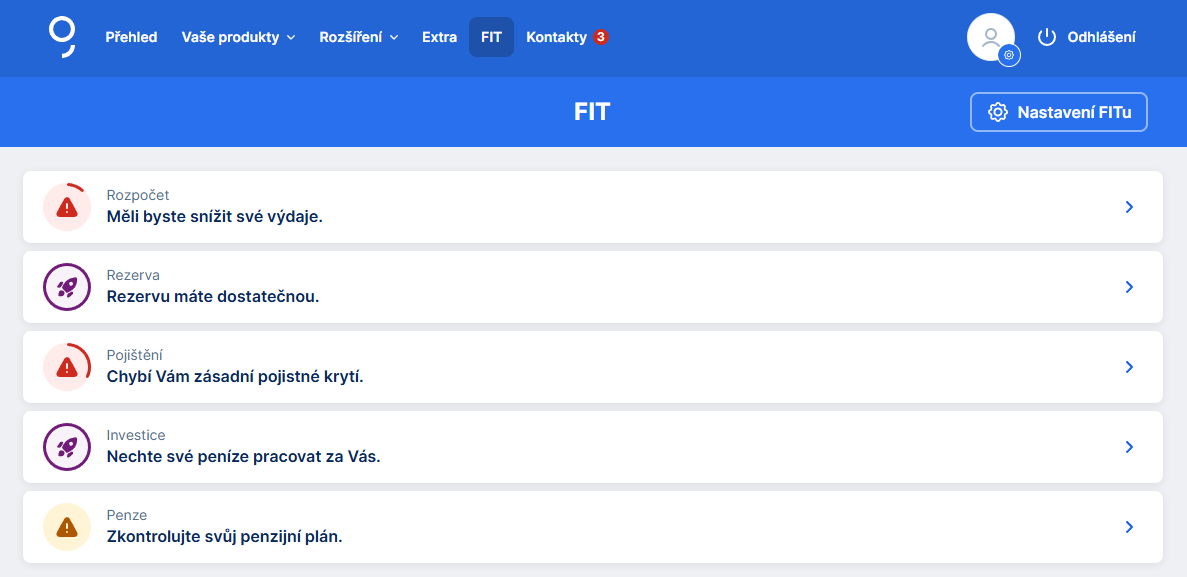The image size is (1187, 577).
Task: Go to the Přehled menu item
Action: pos(131,37)
